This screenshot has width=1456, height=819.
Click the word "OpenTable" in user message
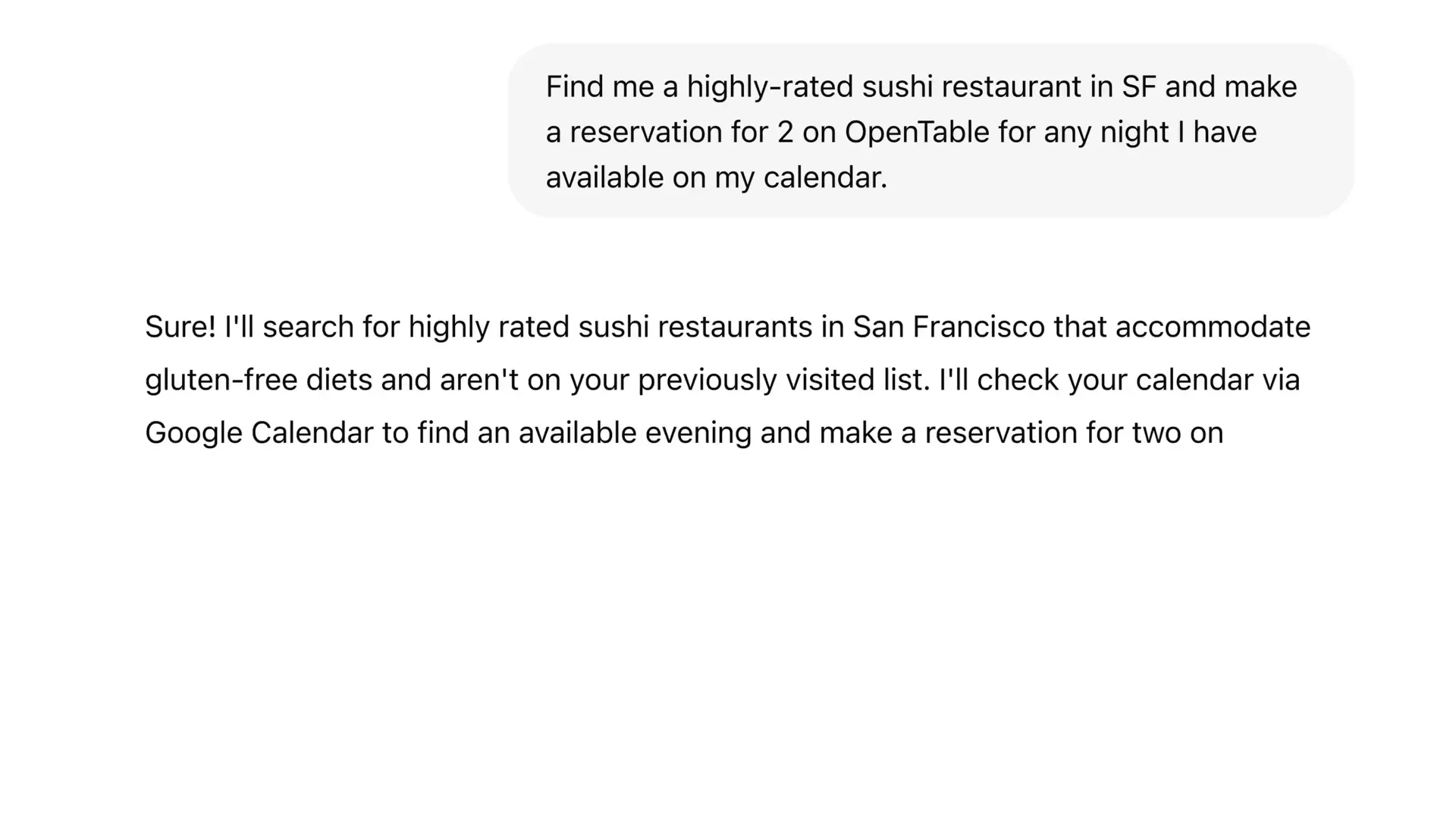click(x=917, y=132)
